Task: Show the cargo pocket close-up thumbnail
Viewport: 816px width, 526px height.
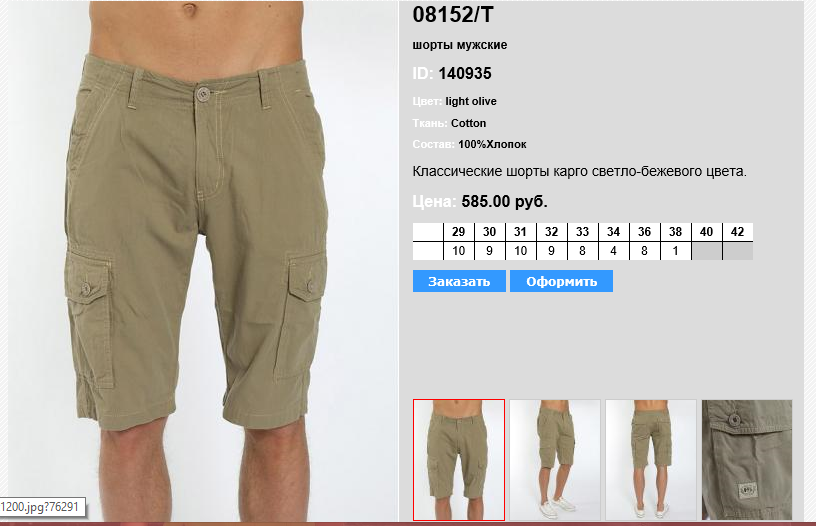Action: (747, 459)
